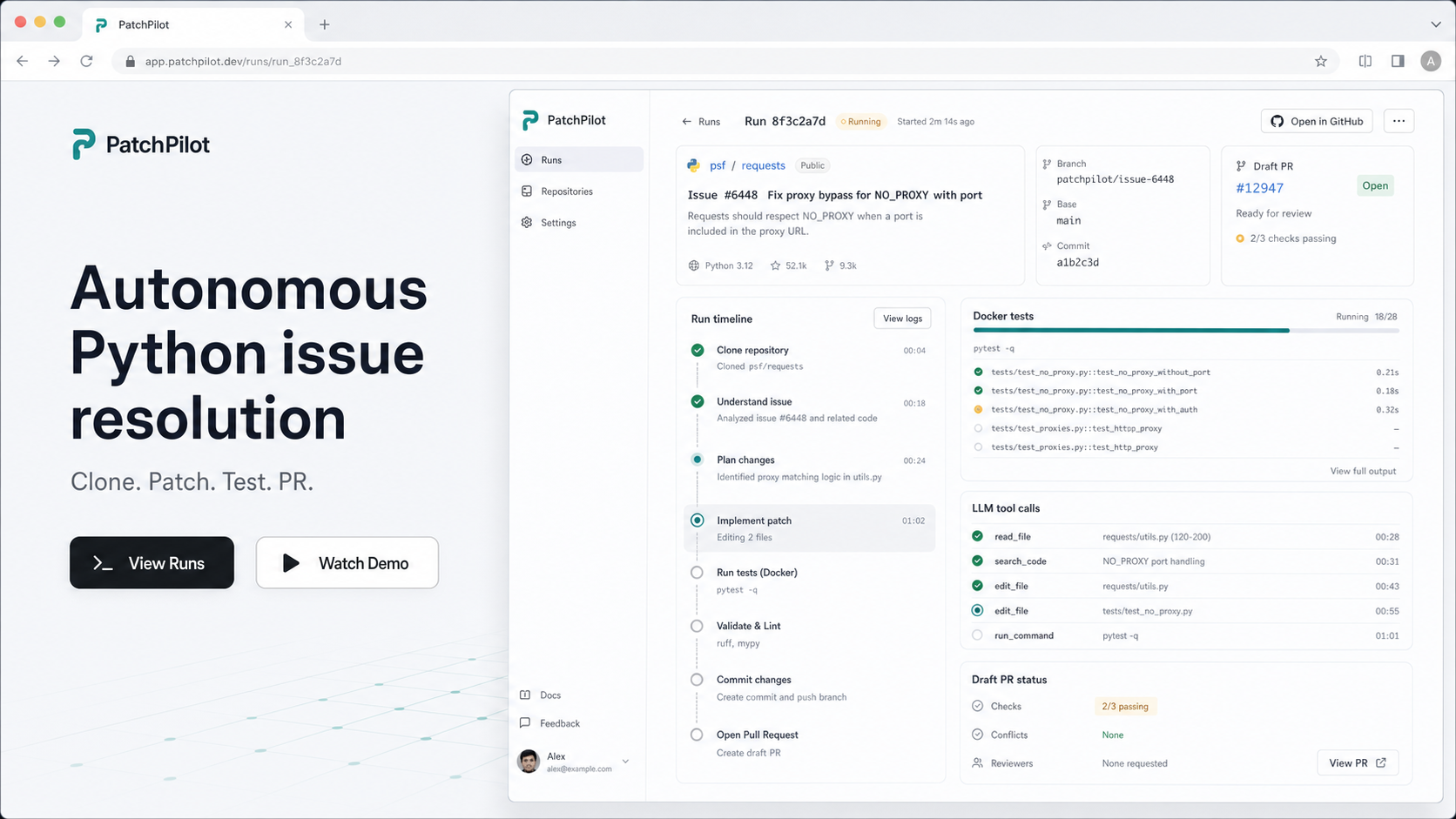
Task: Click the 2/3 passing checks badge
Action: (x=1125, y=707)
